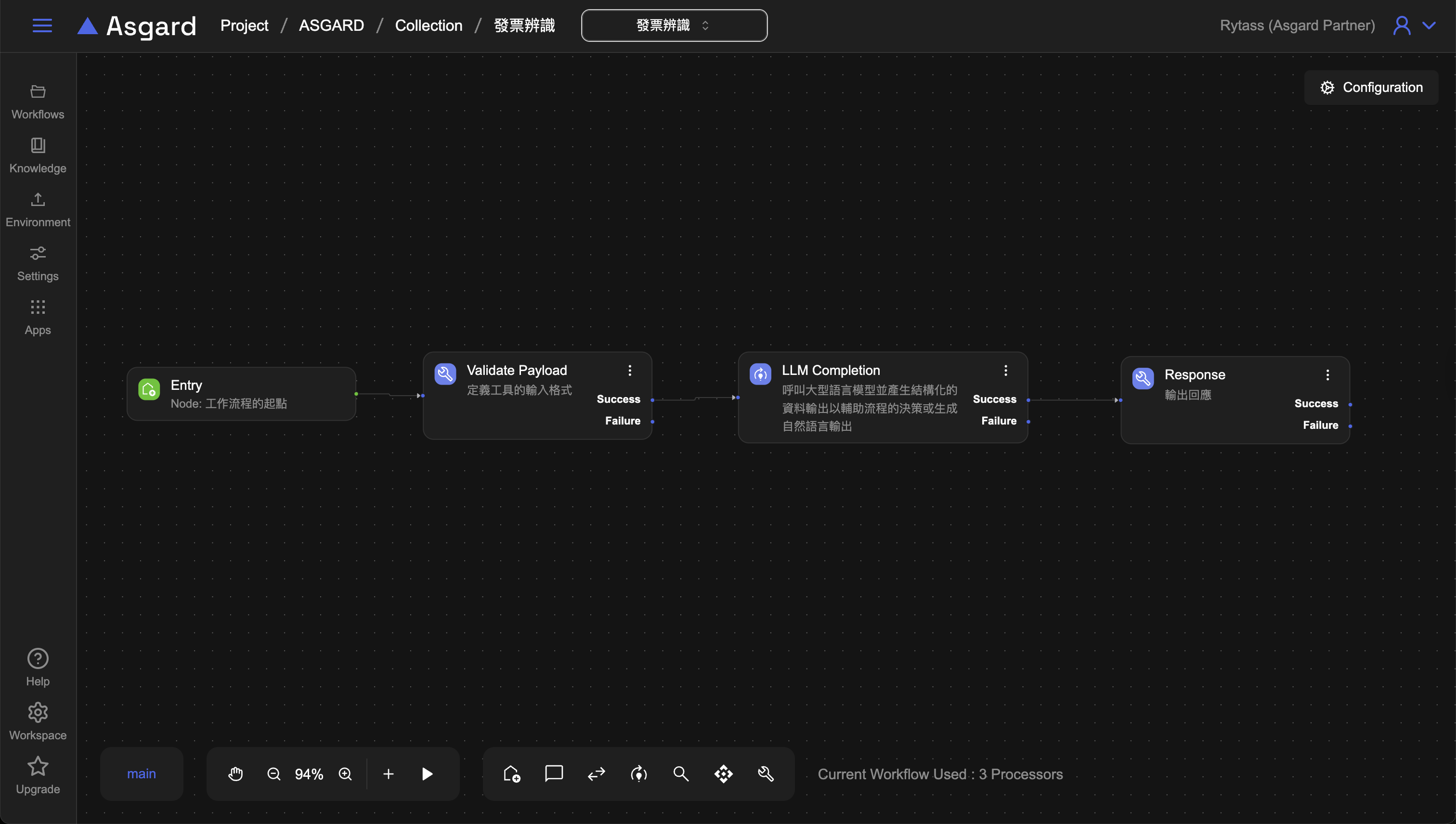Open the 發票辨識 workflow dropdown
Screen dimensions: 1456x824
click(x=674, y=26)
